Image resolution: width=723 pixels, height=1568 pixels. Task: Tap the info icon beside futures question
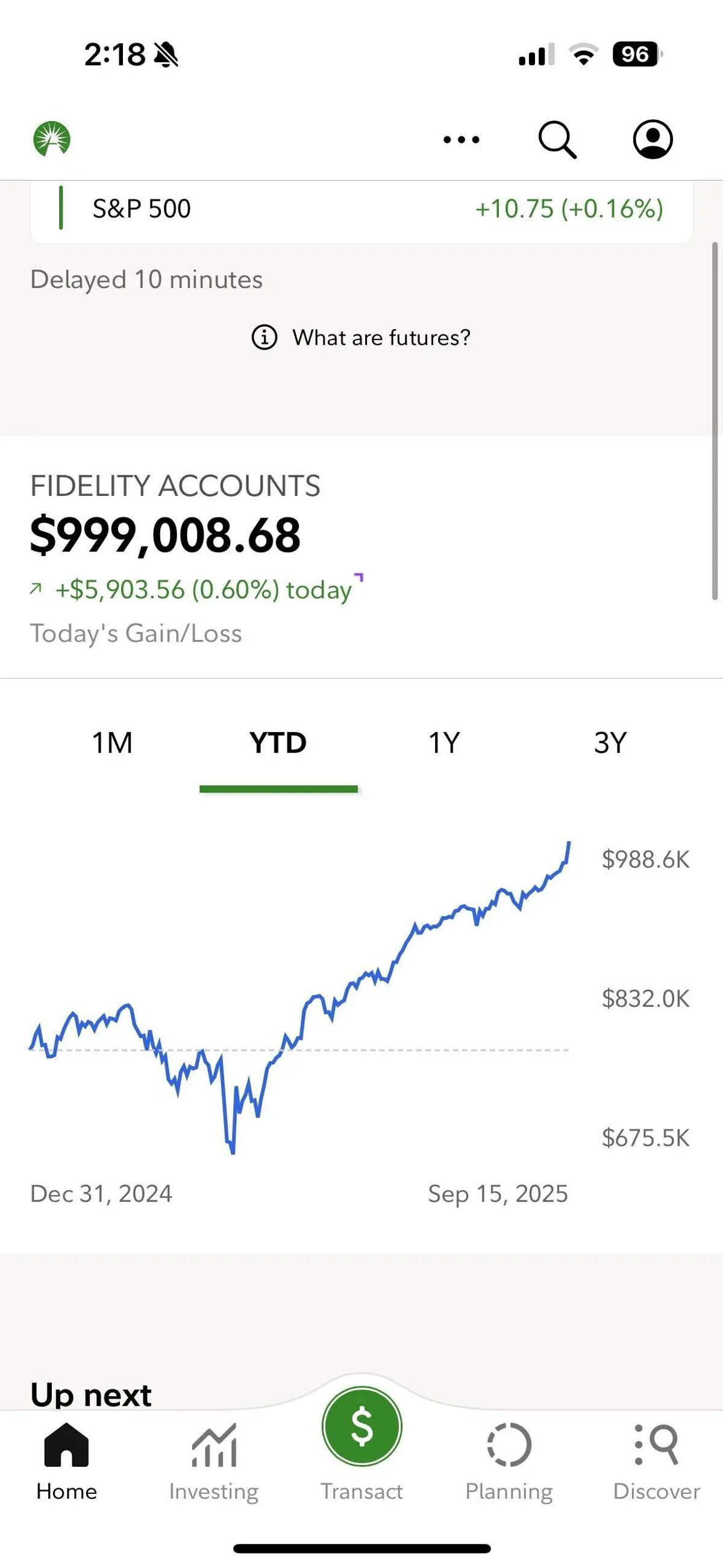(x=264, y=337)
